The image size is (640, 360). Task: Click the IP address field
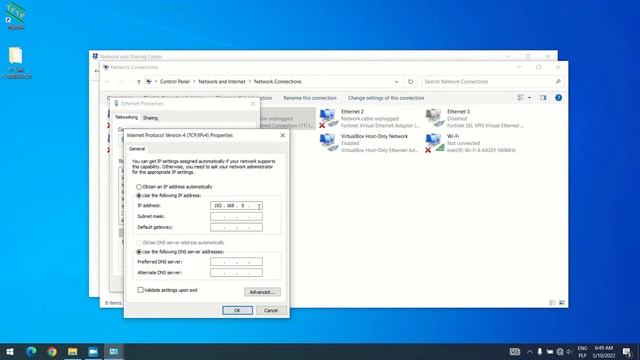point(236,206)
